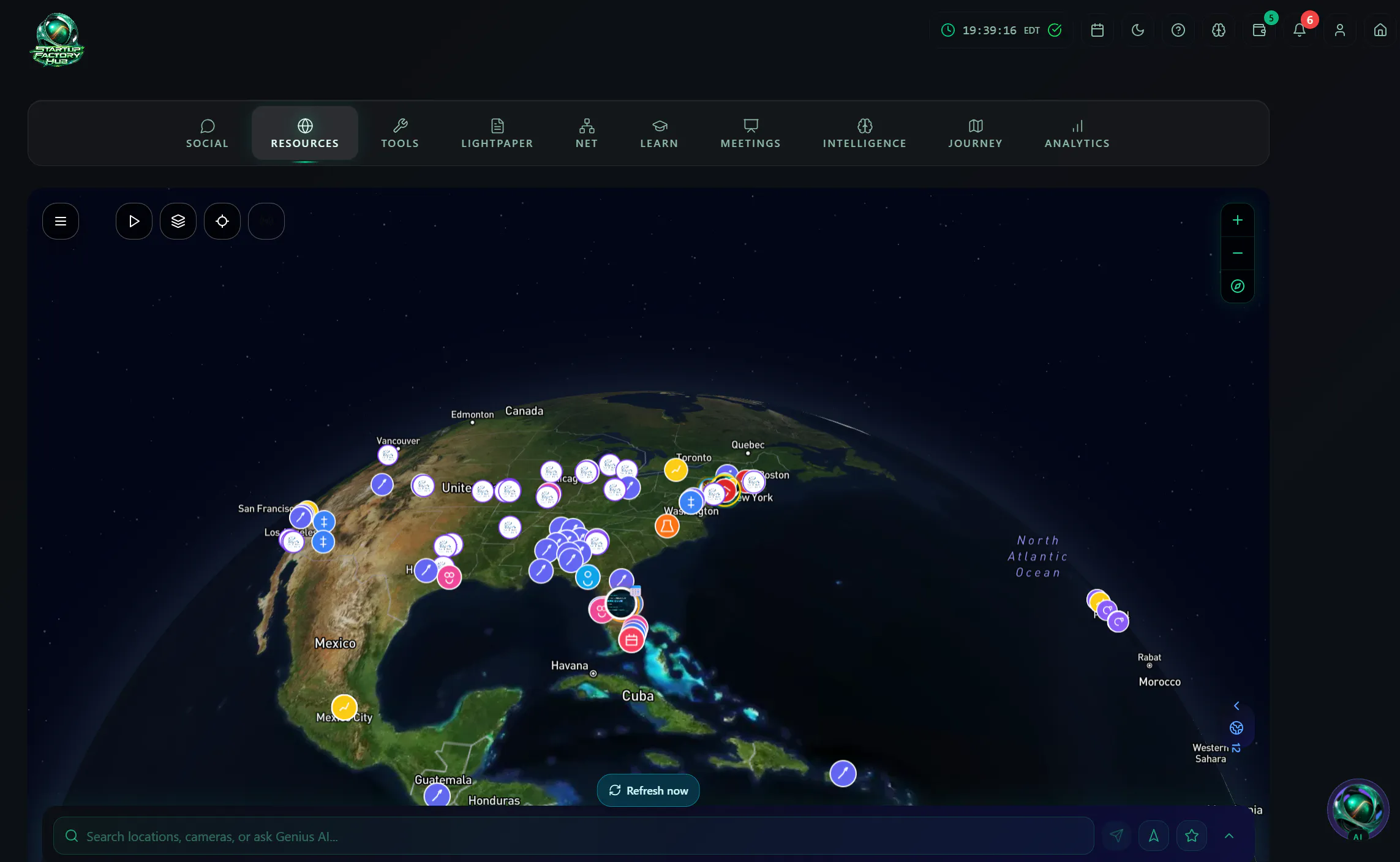Image resolution: width=1400 pixels, height=862 pixels.
Task: Open notifications bell with badge 6
Action: [x=1299, y=30]
